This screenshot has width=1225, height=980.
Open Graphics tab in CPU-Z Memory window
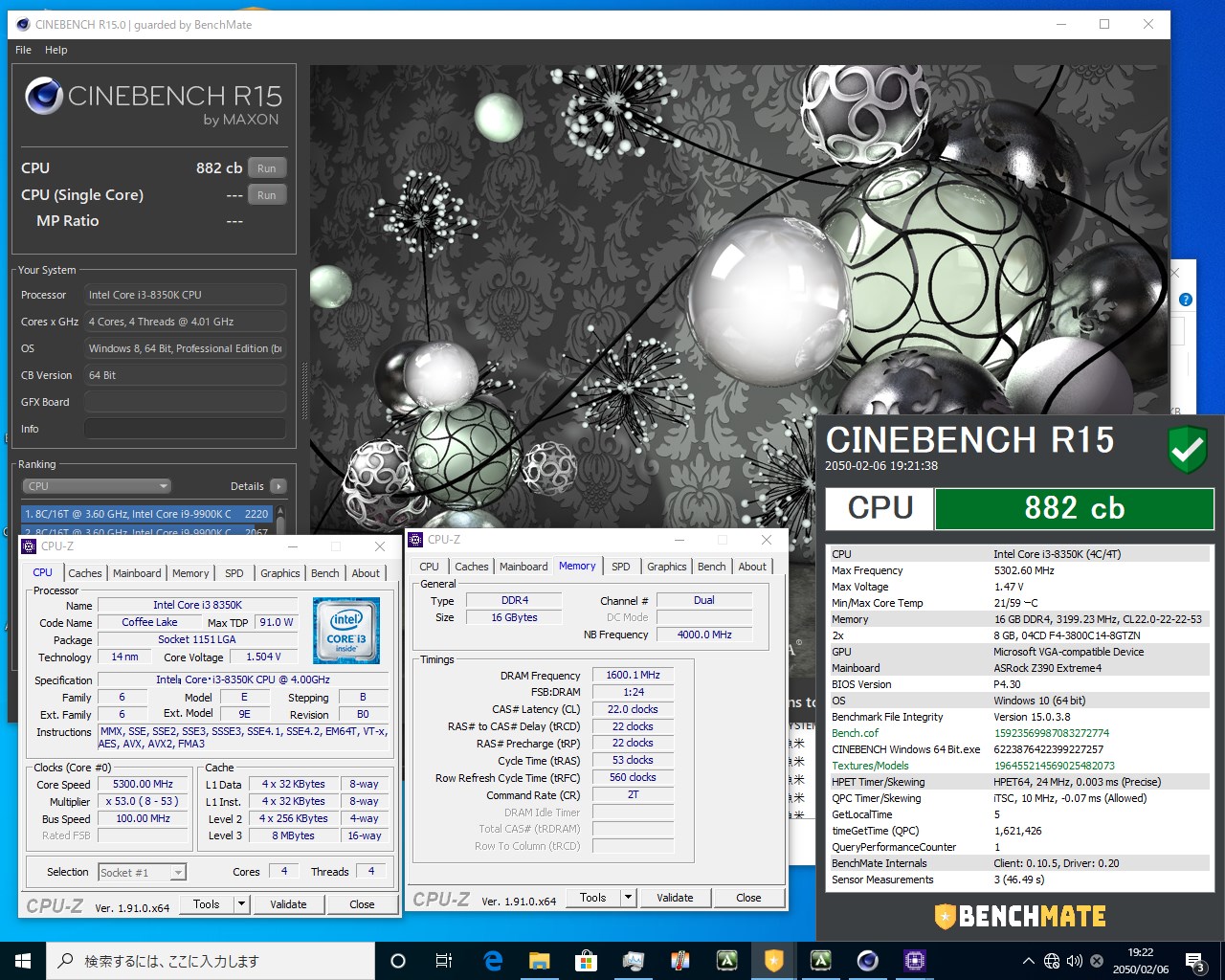(x=667, y=567)
